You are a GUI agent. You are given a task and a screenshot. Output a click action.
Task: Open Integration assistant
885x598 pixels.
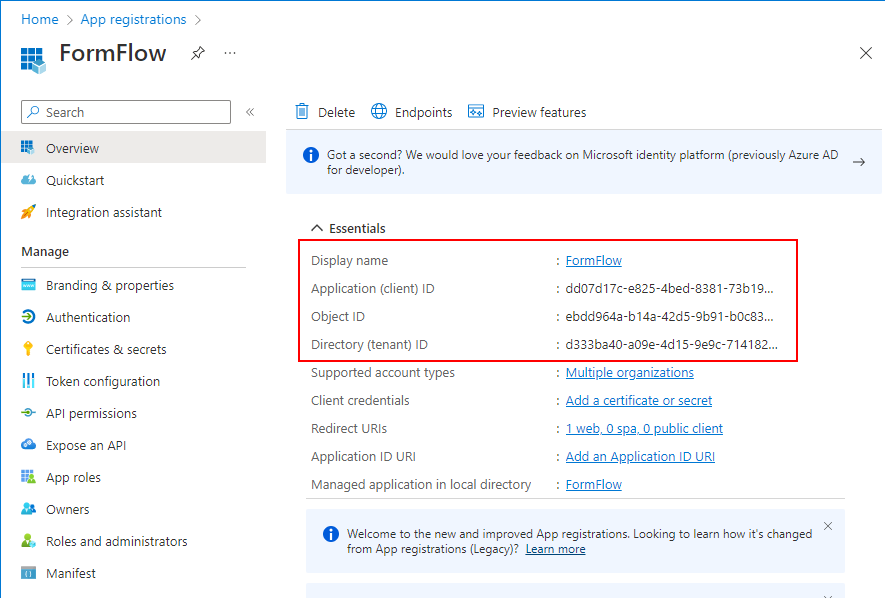(x=103, y=212)
